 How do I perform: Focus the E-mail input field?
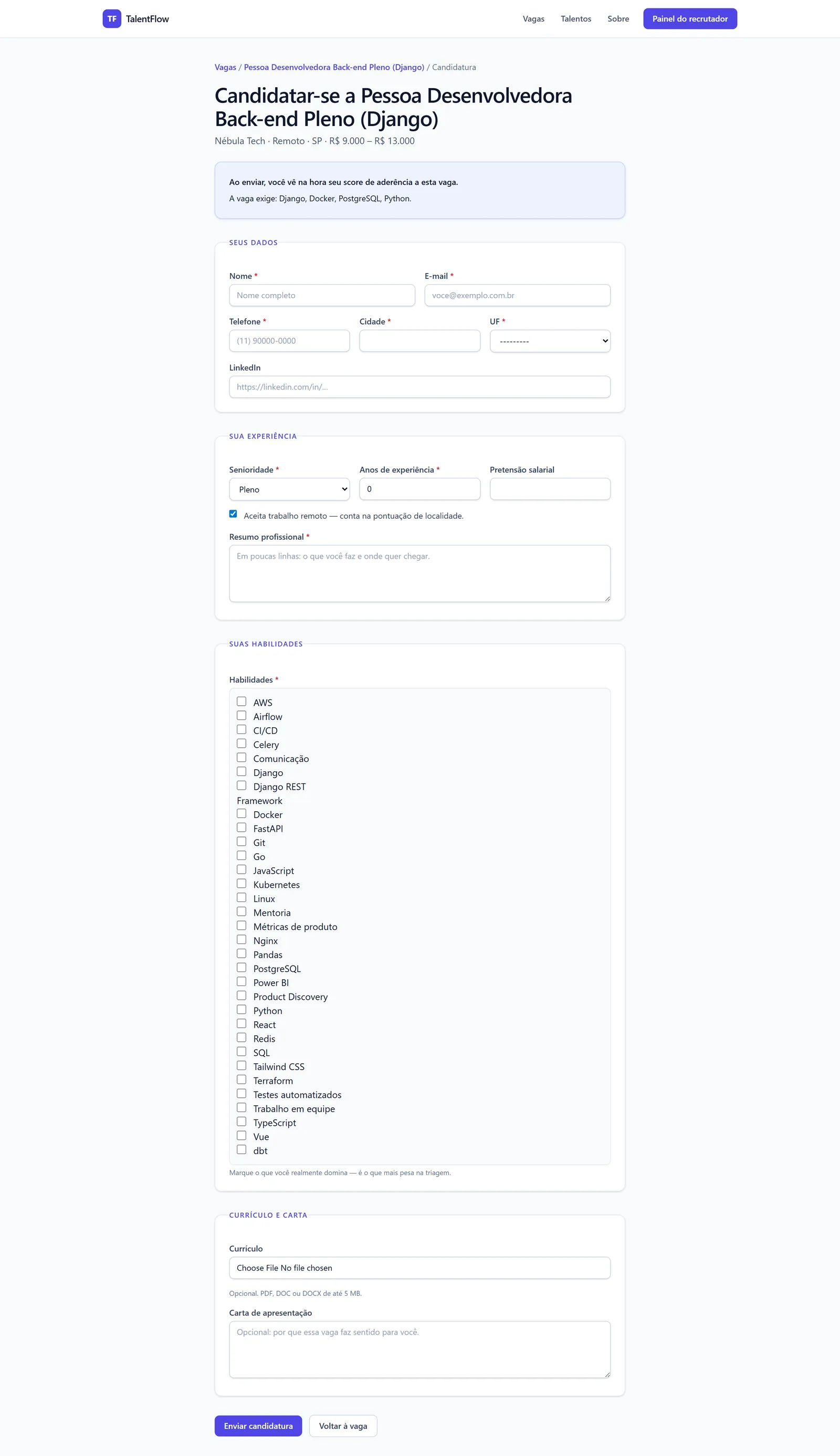point(518,296)
